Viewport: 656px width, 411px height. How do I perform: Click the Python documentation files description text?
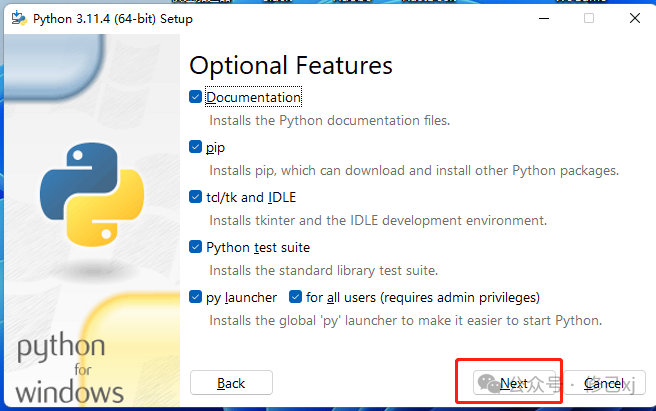click(329, 121)
